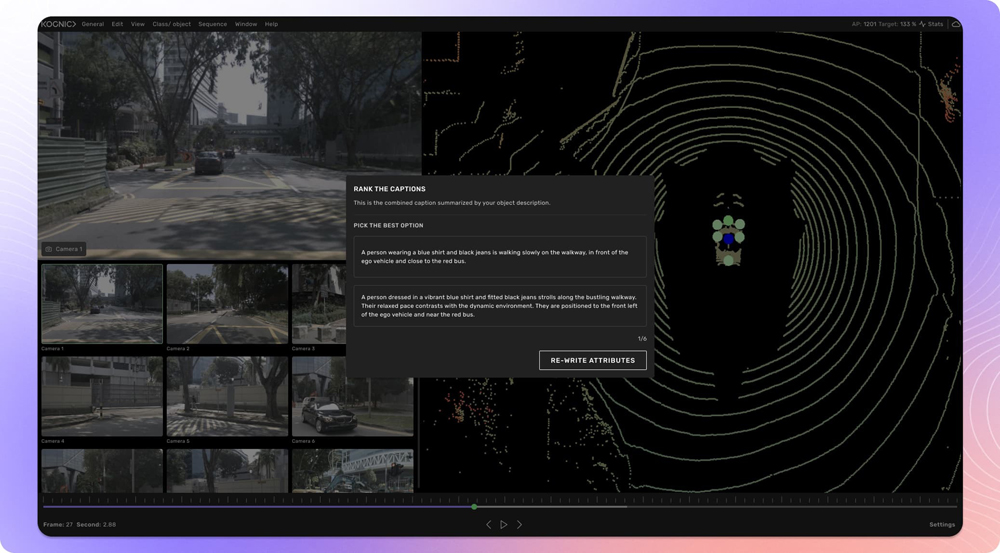Pick the first caption option
This screenshot has width=1000, height=553.
[499, 257]
